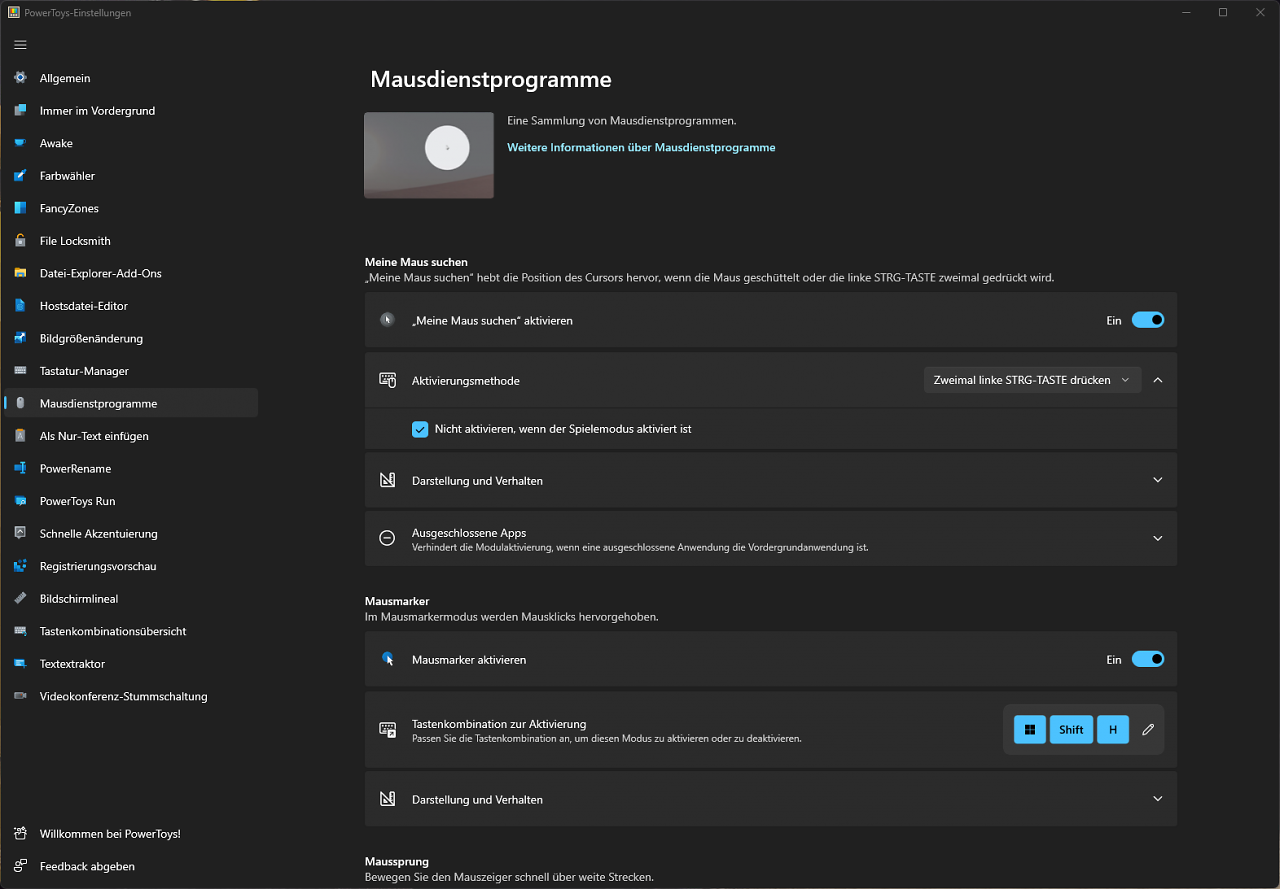This screenshot has height=889, width=1280.
Task: Click the Datei-Explorer-Add-Ons icon
Action: click(20, 273)
